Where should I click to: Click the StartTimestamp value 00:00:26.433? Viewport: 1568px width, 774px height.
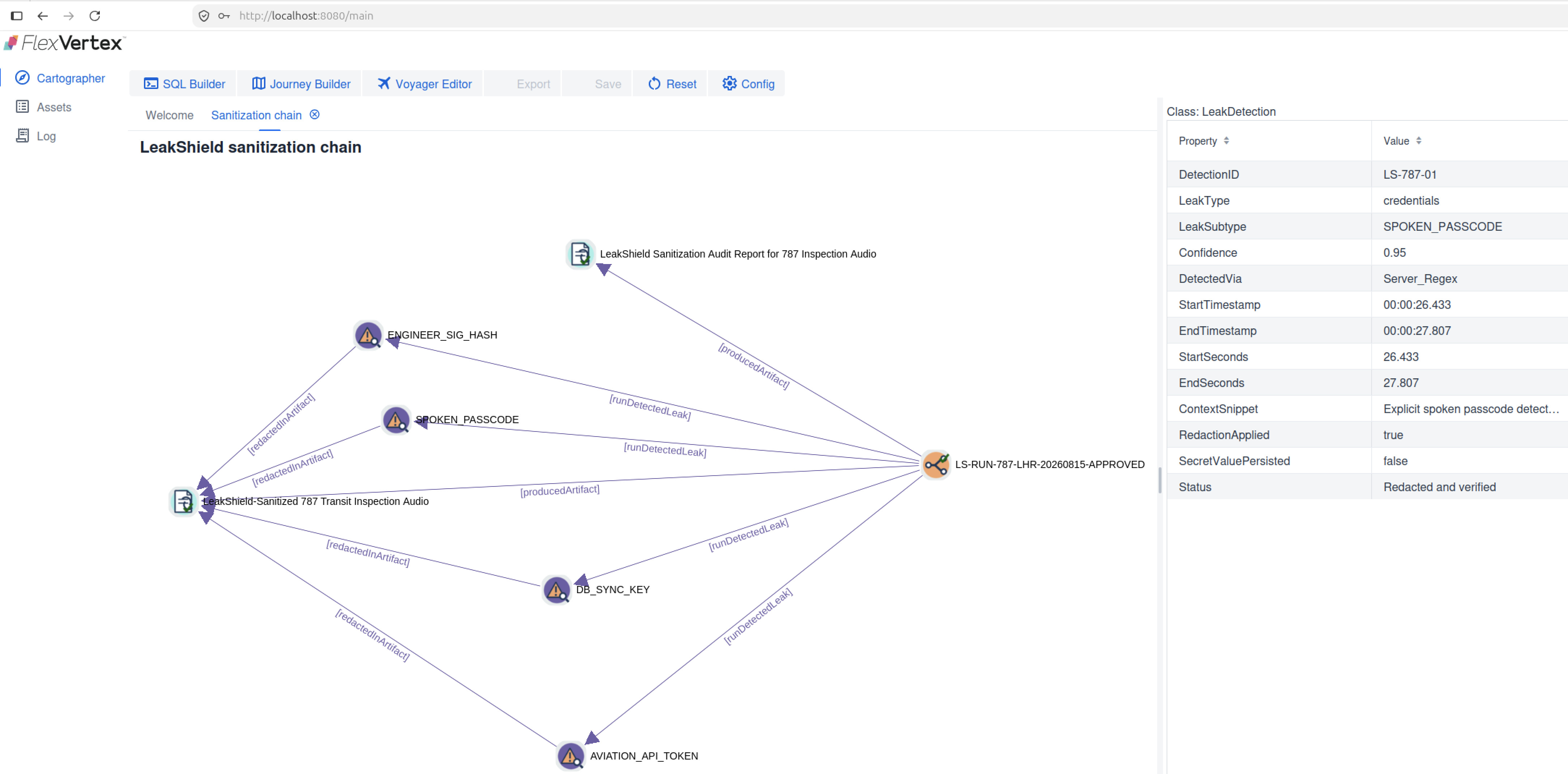(x=1416, y=305)
